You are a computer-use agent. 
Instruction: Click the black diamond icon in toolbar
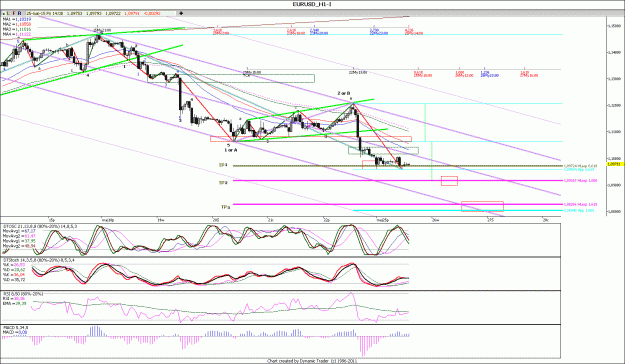coord(181,13)
